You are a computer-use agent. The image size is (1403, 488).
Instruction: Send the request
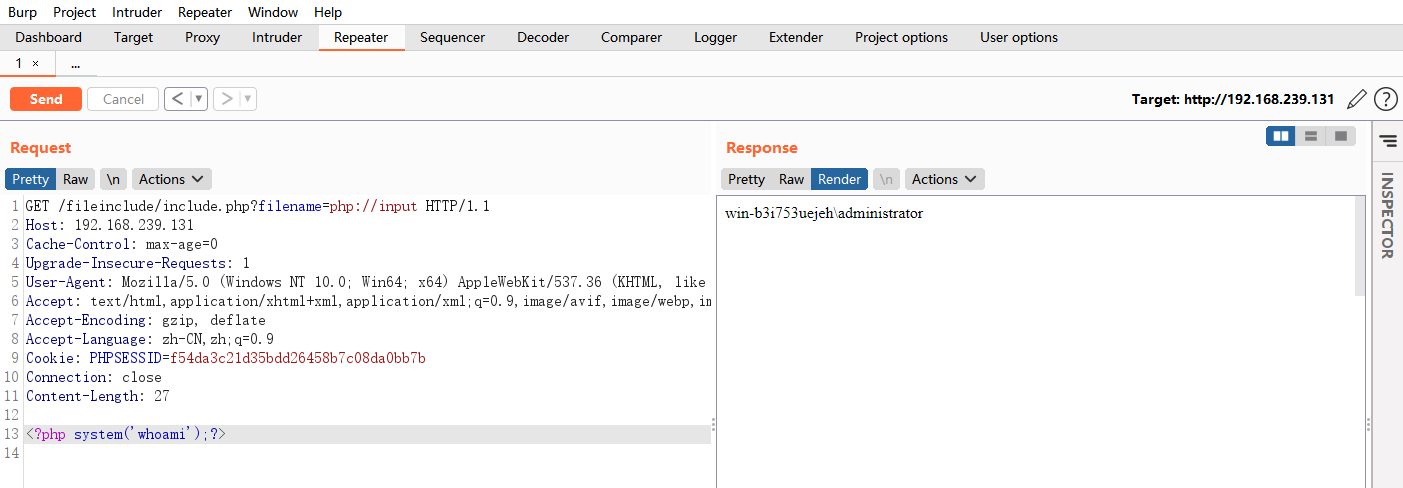pos(46,99)
